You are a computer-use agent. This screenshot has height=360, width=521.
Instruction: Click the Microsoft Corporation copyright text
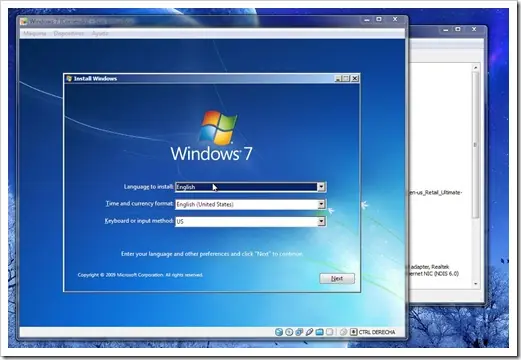point(140,275)
